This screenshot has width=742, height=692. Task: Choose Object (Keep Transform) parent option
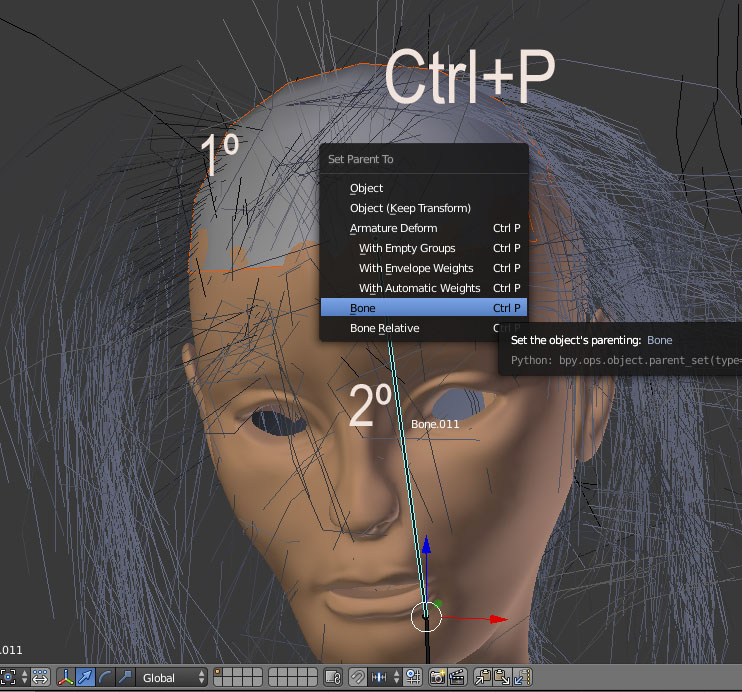coord(410,208)
